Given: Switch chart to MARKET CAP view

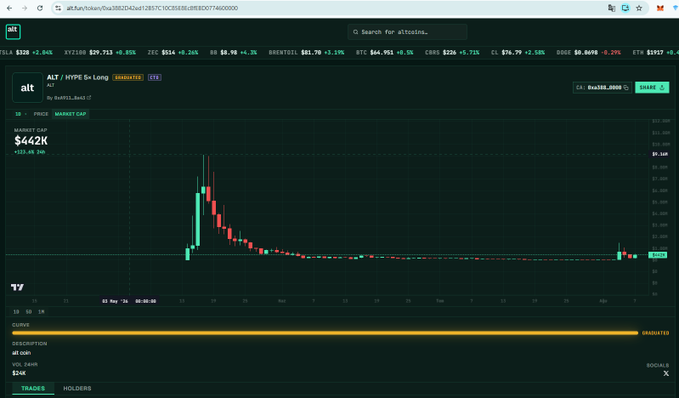Looking at the screenshot, I should click(70, 114).
